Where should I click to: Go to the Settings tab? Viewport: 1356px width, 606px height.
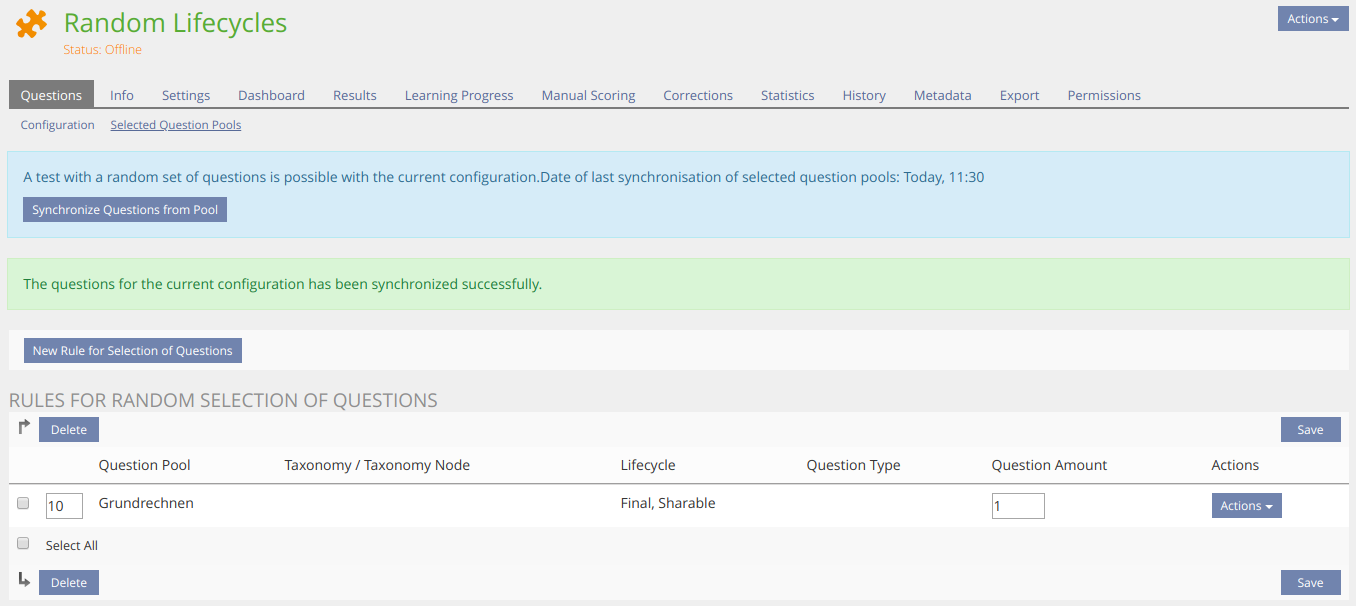(186, 95)
